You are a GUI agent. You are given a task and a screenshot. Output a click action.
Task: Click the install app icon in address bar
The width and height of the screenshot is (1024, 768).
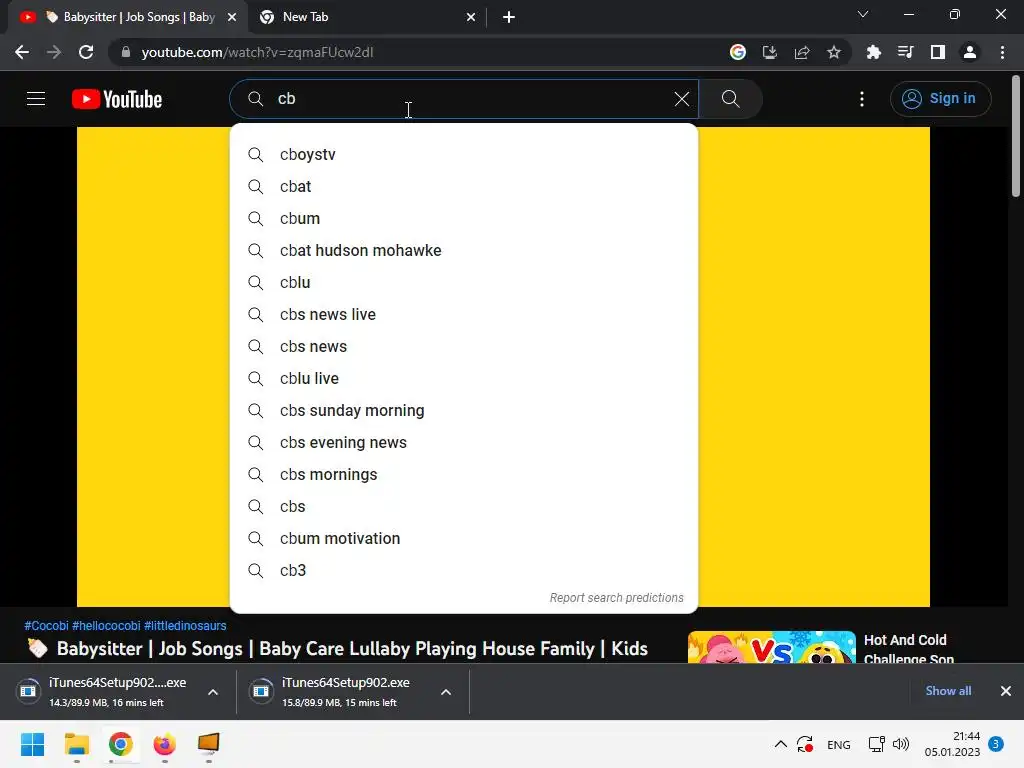tap(770, 52)
